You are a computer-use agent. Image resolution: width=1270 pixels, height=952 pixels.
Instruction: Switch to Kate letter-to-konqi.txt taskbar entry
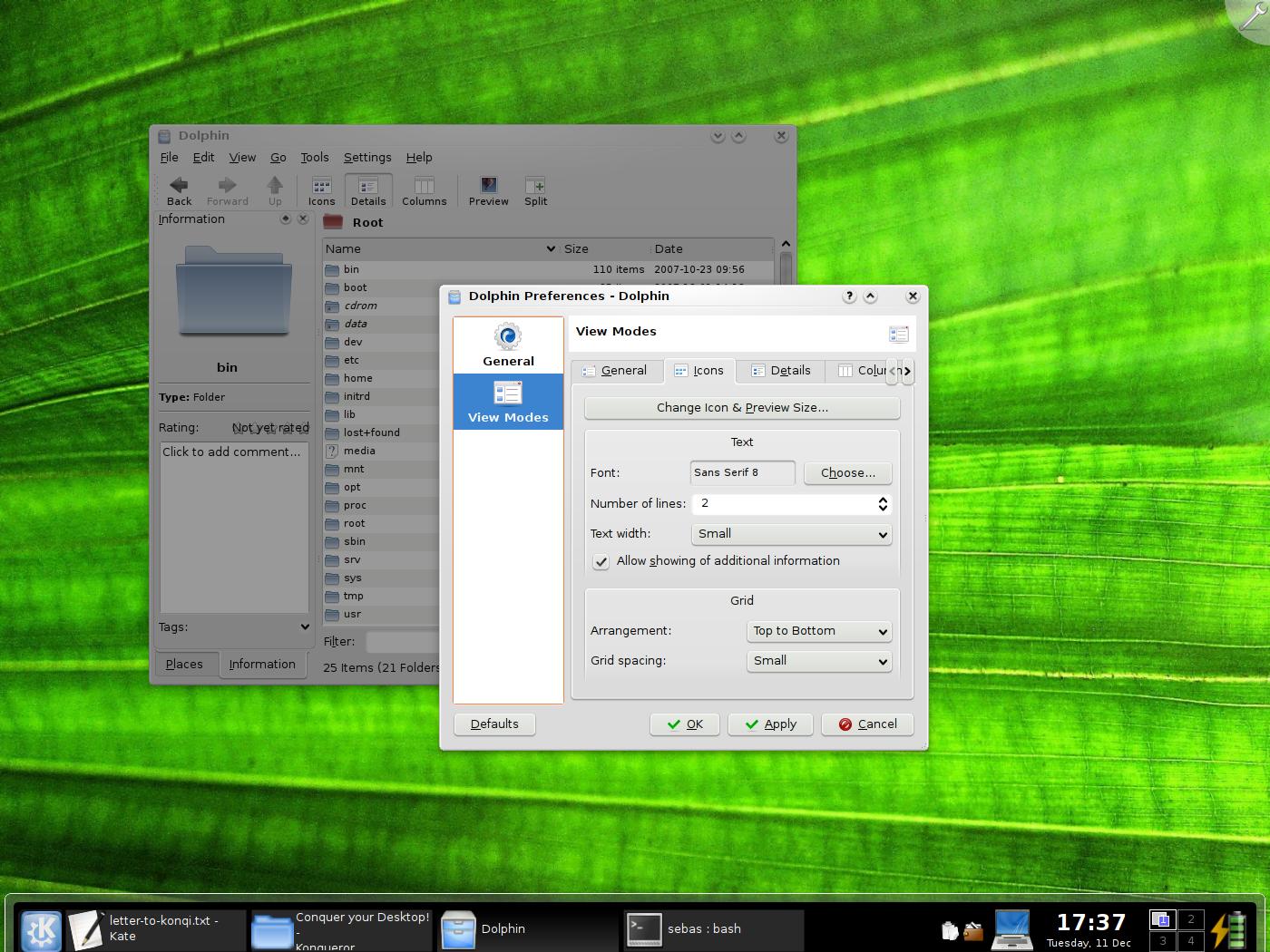pos(156,929)
